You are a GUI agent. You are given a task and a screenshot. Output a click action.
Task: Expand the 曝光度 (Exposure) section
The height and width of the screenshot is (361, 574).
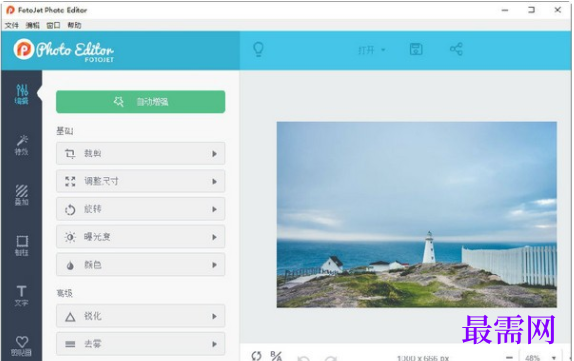click(141, 237)
